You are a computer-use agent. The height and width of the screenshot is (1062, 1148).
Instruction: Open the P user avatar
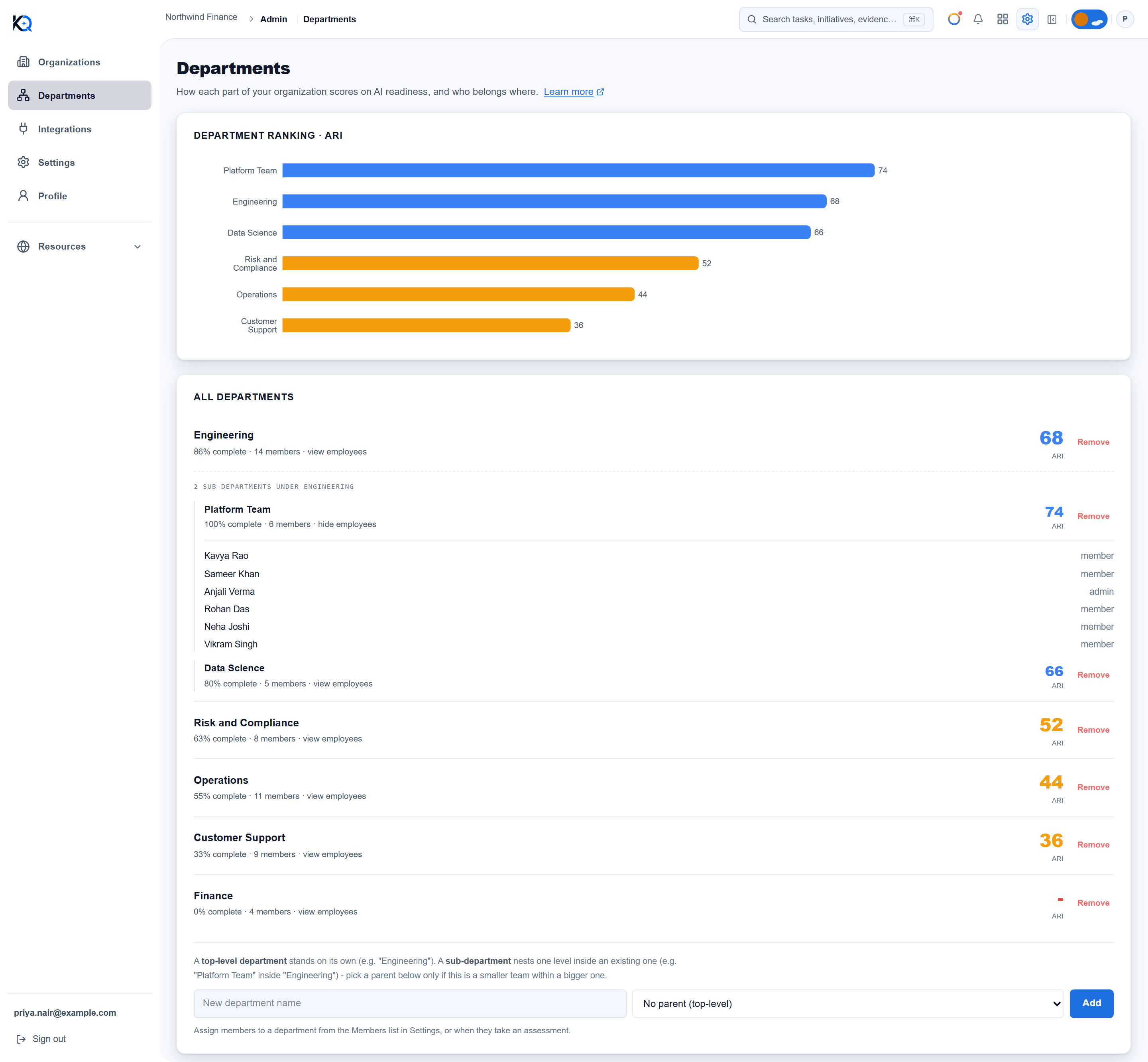(x=1125, y=19)
